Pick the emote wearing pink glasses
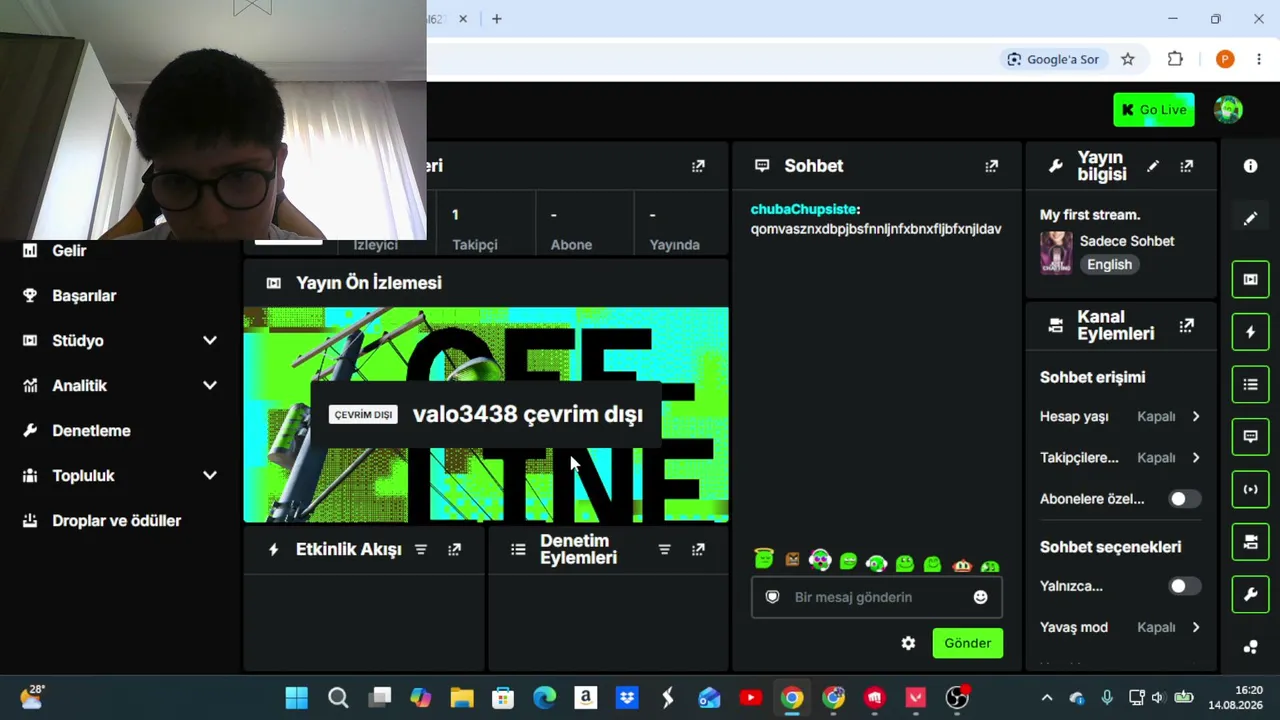Screen dimensions: 1280x720 click(820, 561)
